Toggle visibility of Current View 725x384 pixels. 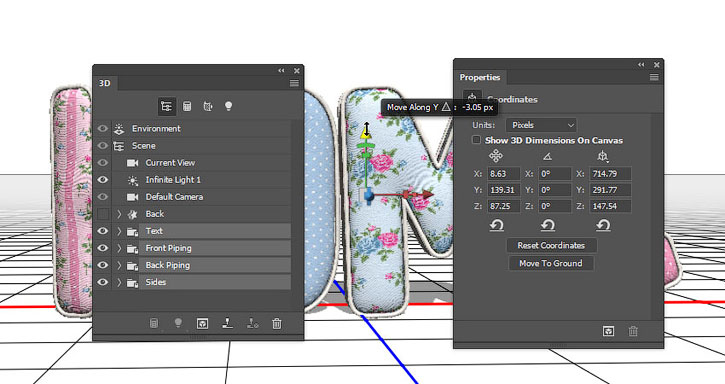(103, 163)
